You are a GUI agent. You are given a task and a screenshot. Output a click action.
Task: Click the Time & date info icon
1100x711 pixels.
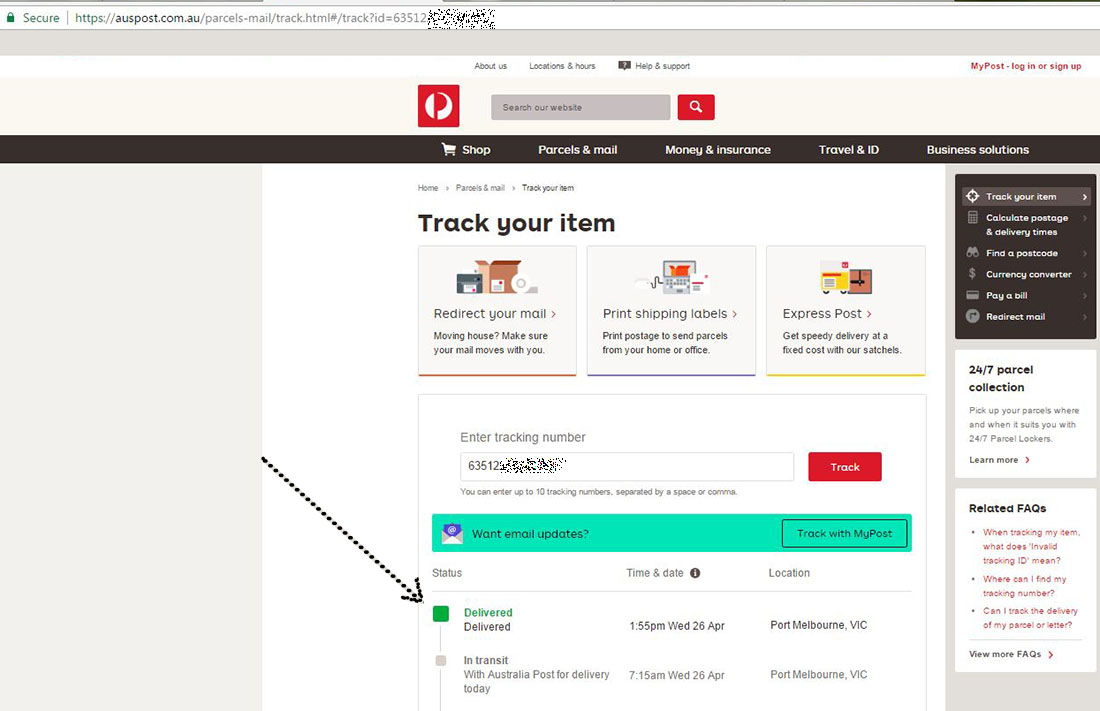(x=695, y=573)
